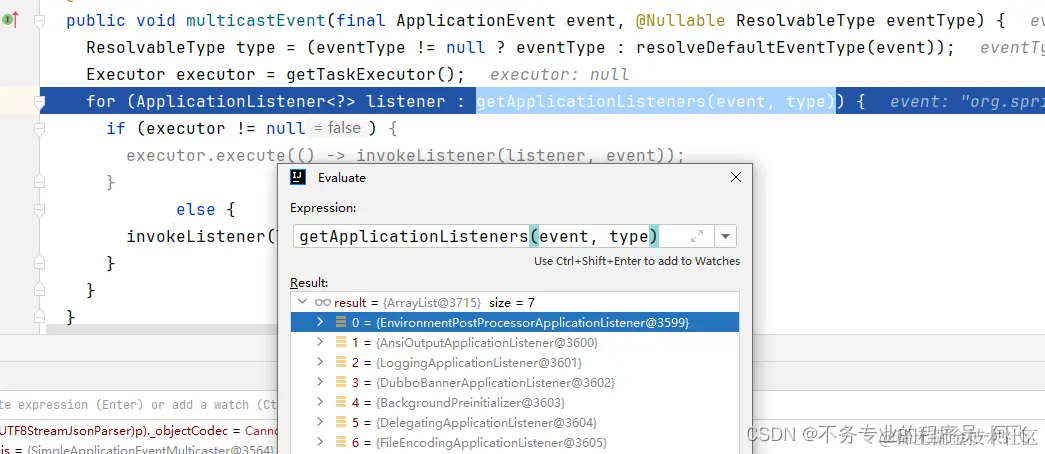Click highlighted 'getApplicationListeners(event, type)' in editor

[x=655, y=101]
